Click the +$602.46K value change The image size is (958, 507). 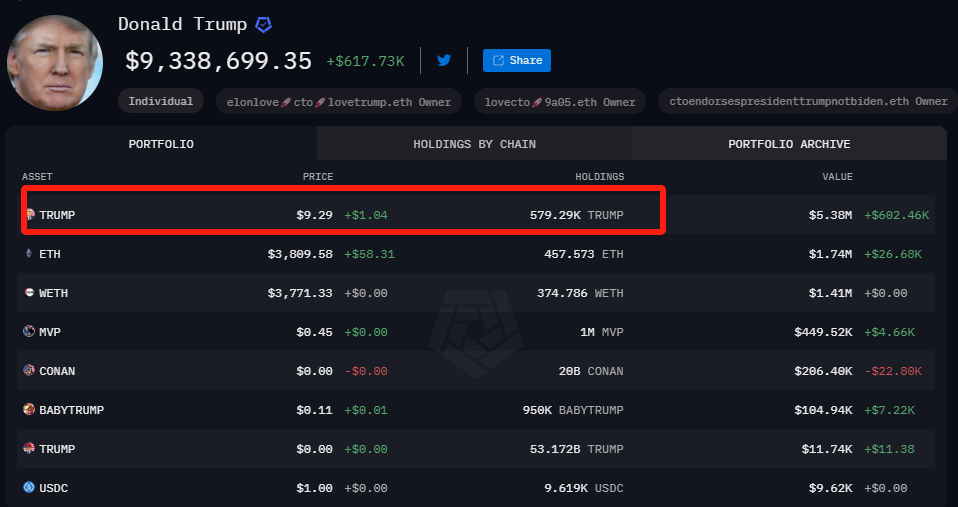point(896,215)
